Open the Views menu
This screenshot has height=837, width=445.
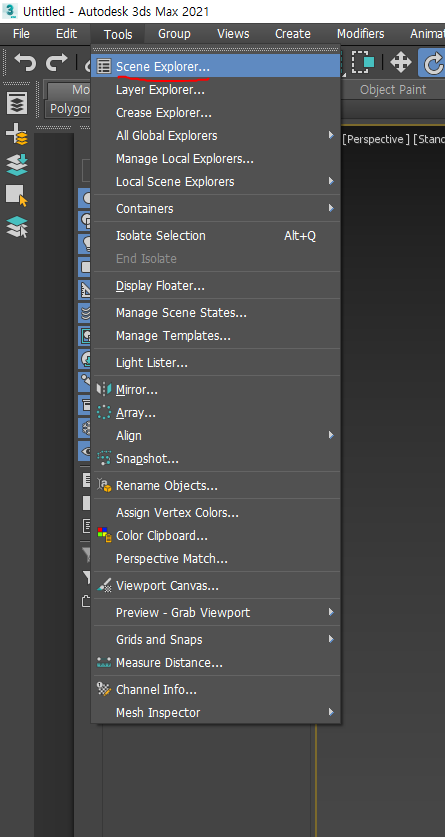[x=233, y=34]
